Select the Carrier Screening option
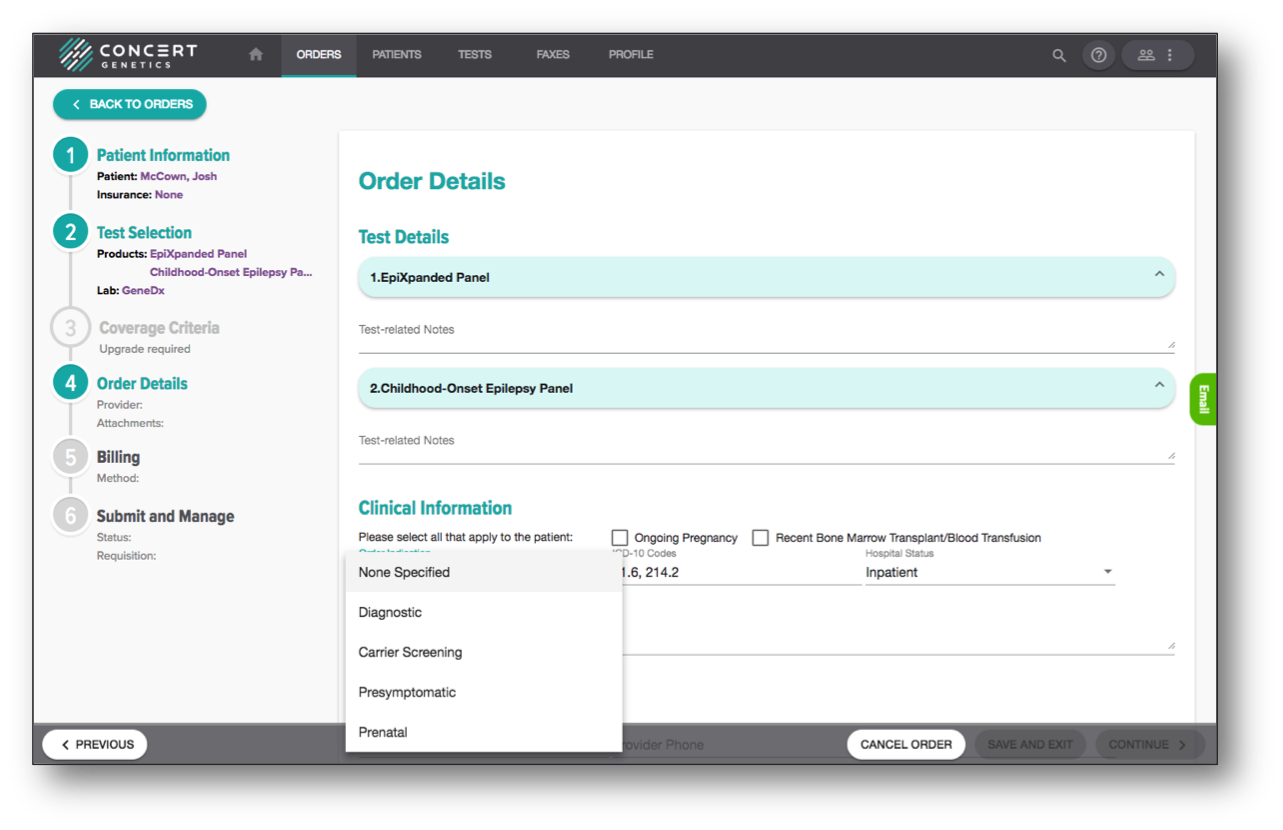 pos(410,652)
